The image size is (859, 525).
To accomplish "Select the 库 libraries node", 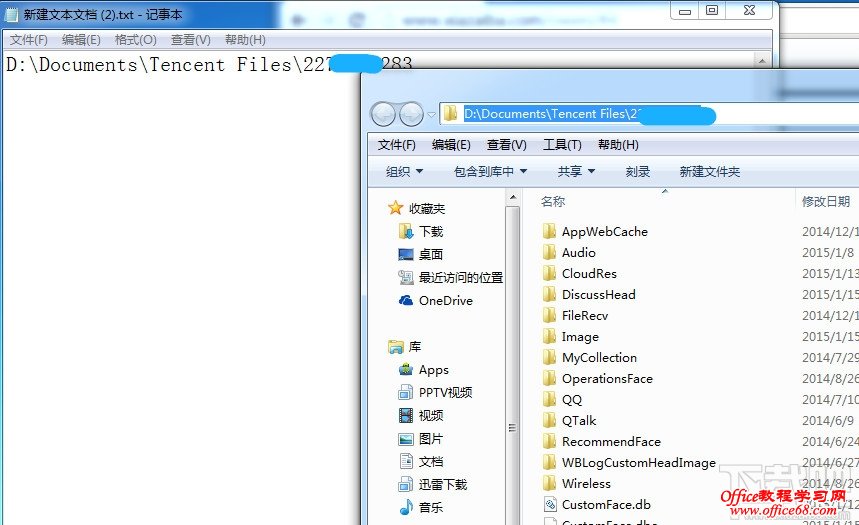I will [415, 346].
